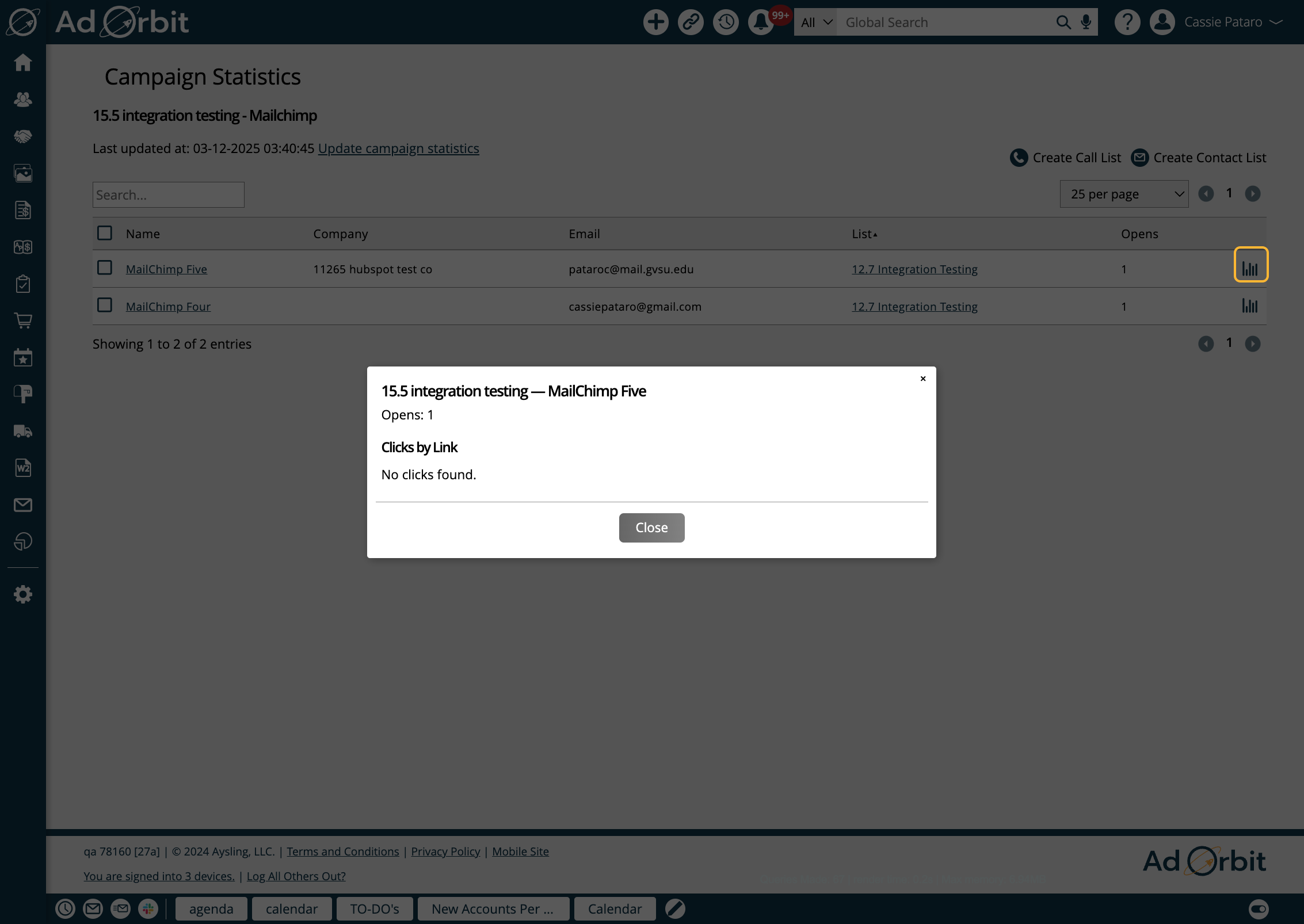
Task: Open the image gallery icon in sidebar
Action: (23, 173)
